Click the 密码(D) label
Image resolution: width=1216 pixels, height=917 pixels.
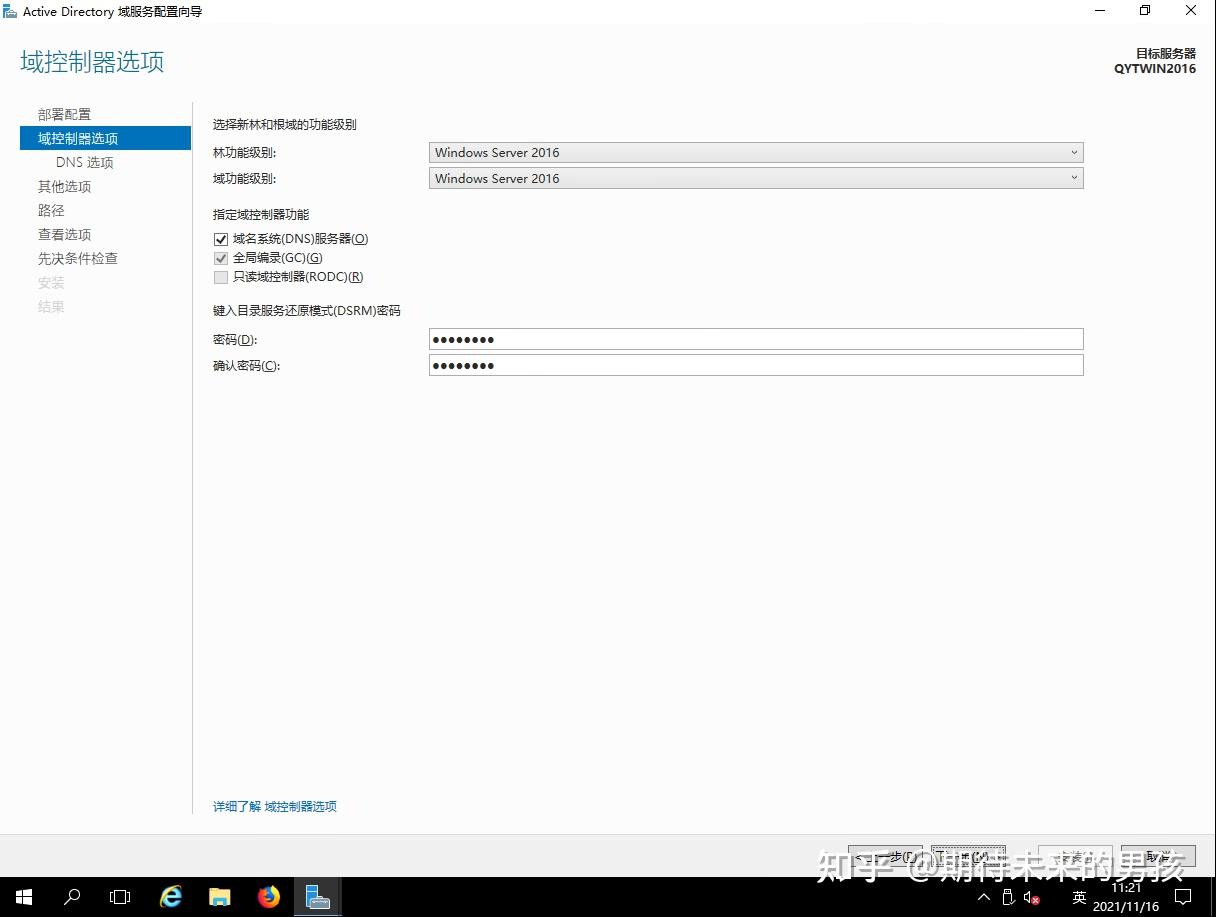point(235,340)
